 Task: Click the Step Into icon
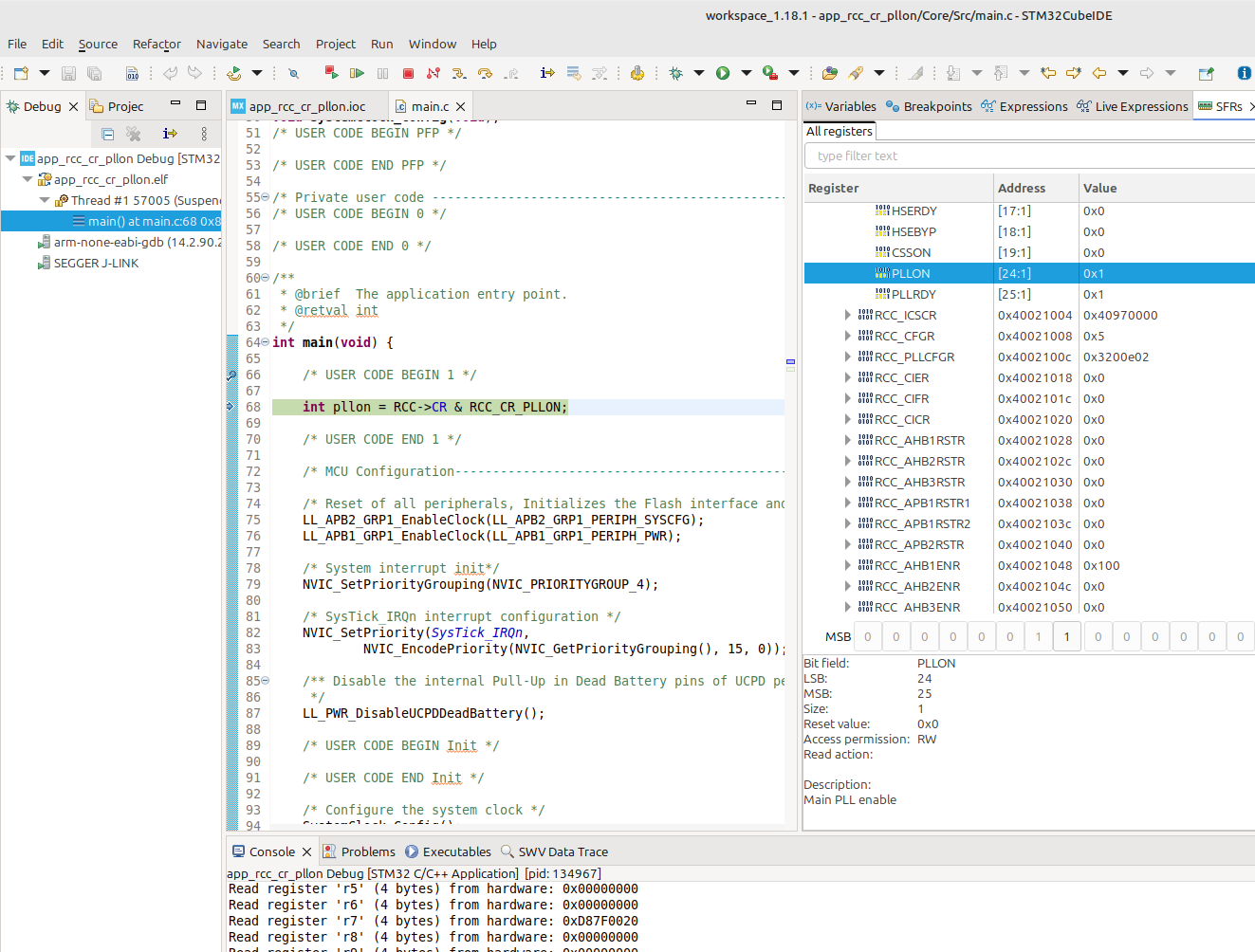pyautogui.click(x=460, y=71)
